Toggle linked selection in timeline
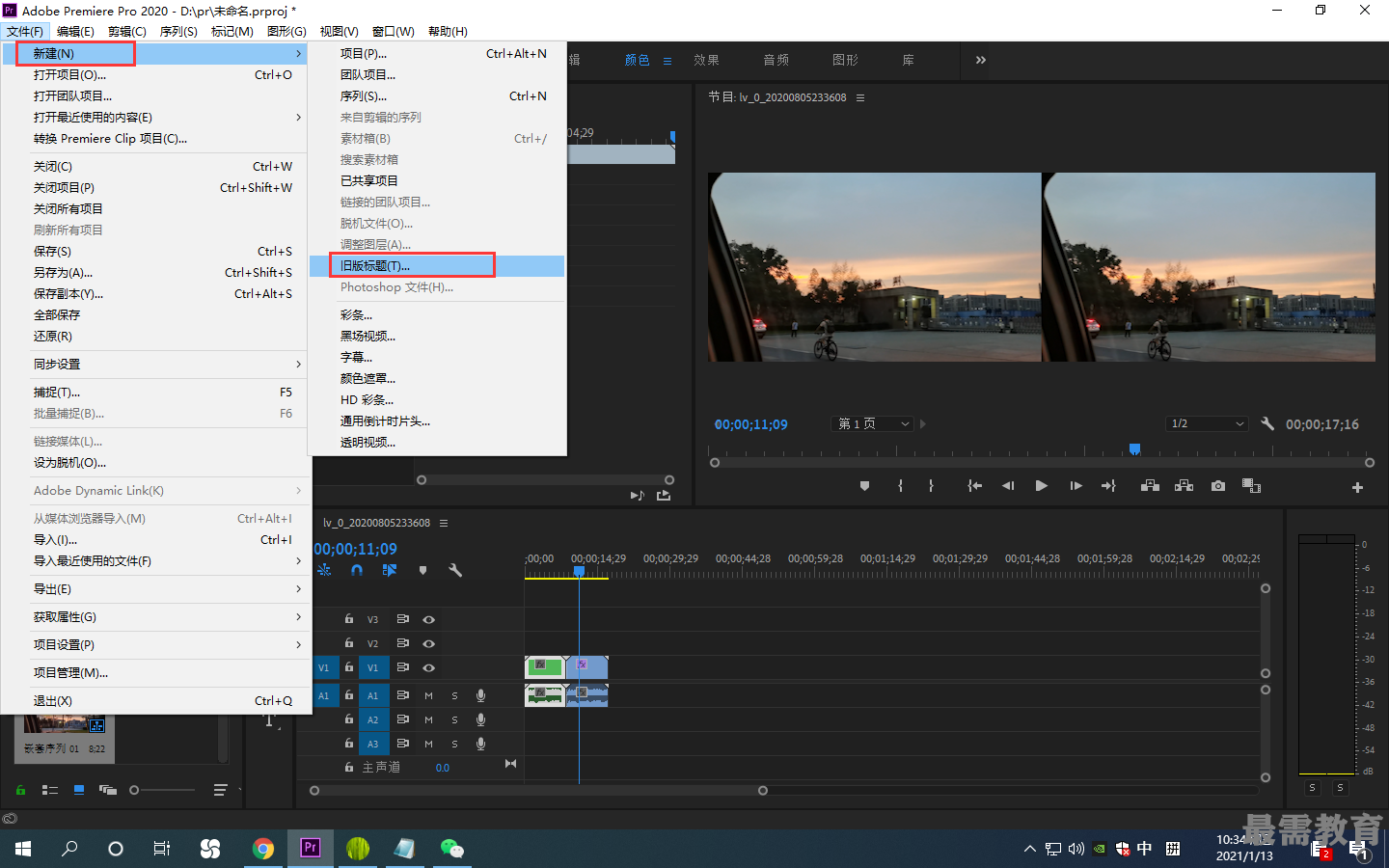Screen dimensions: 1389x868 click(x=390, y=570)
